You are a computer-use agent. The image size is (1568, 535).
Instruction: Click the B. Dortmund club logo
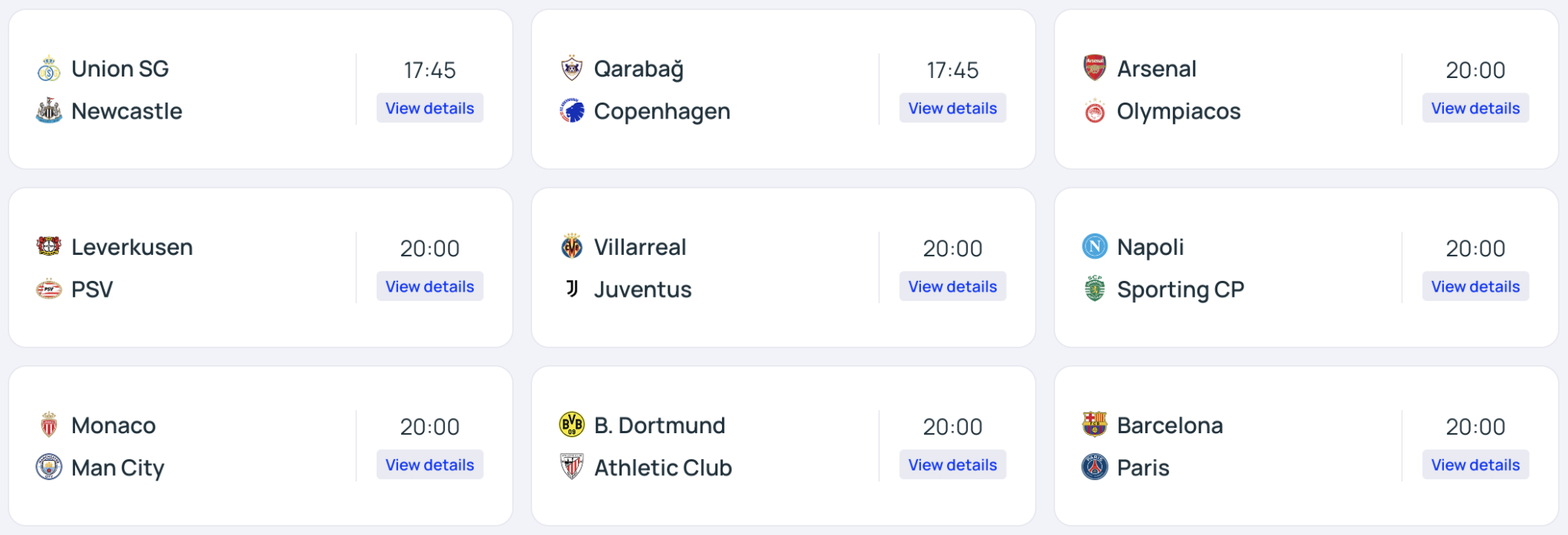(x=572, y=425)
